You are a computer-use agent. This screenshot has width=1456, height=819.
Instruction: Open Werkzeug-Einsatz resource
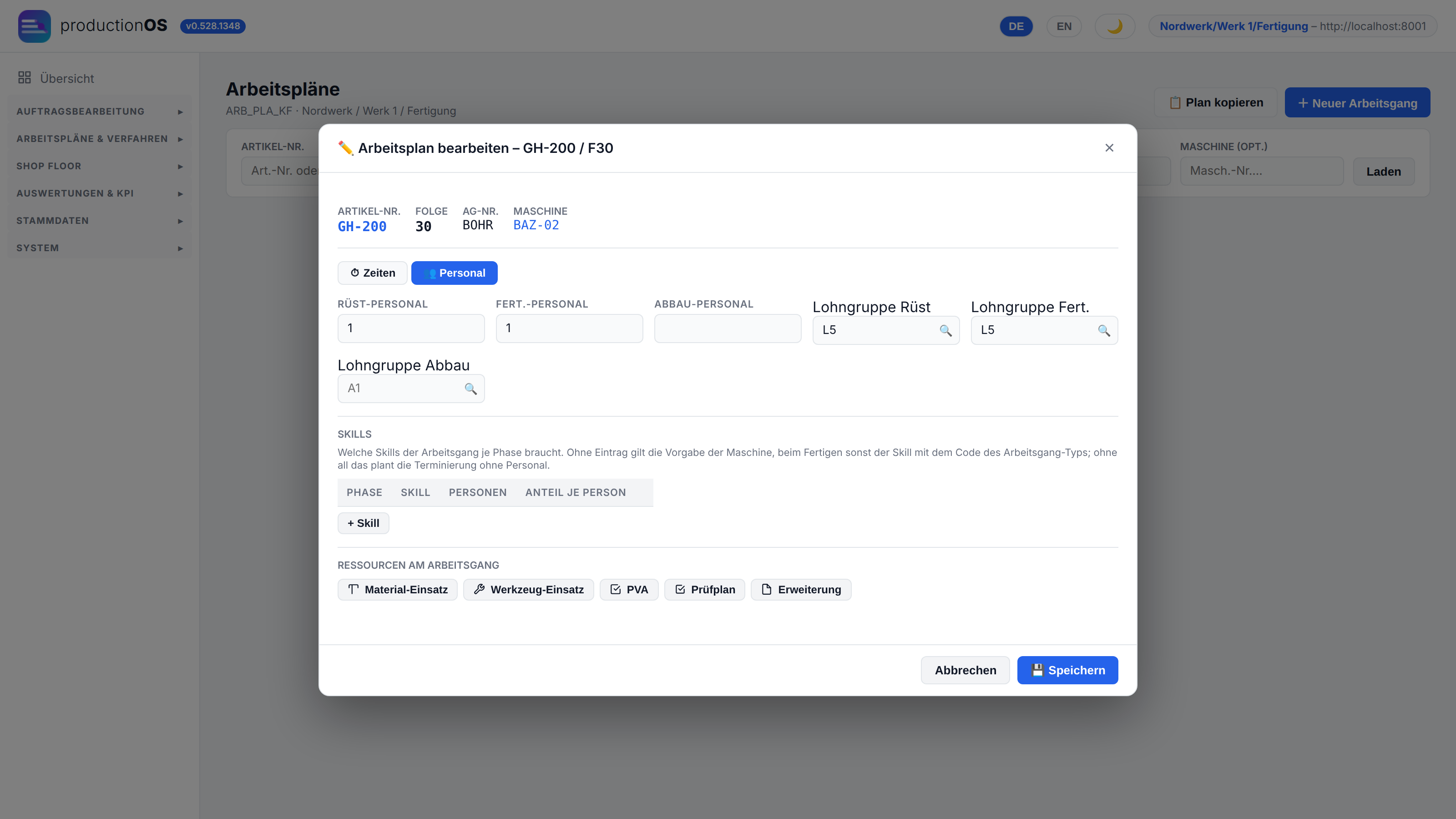click(x=528, y=590)
